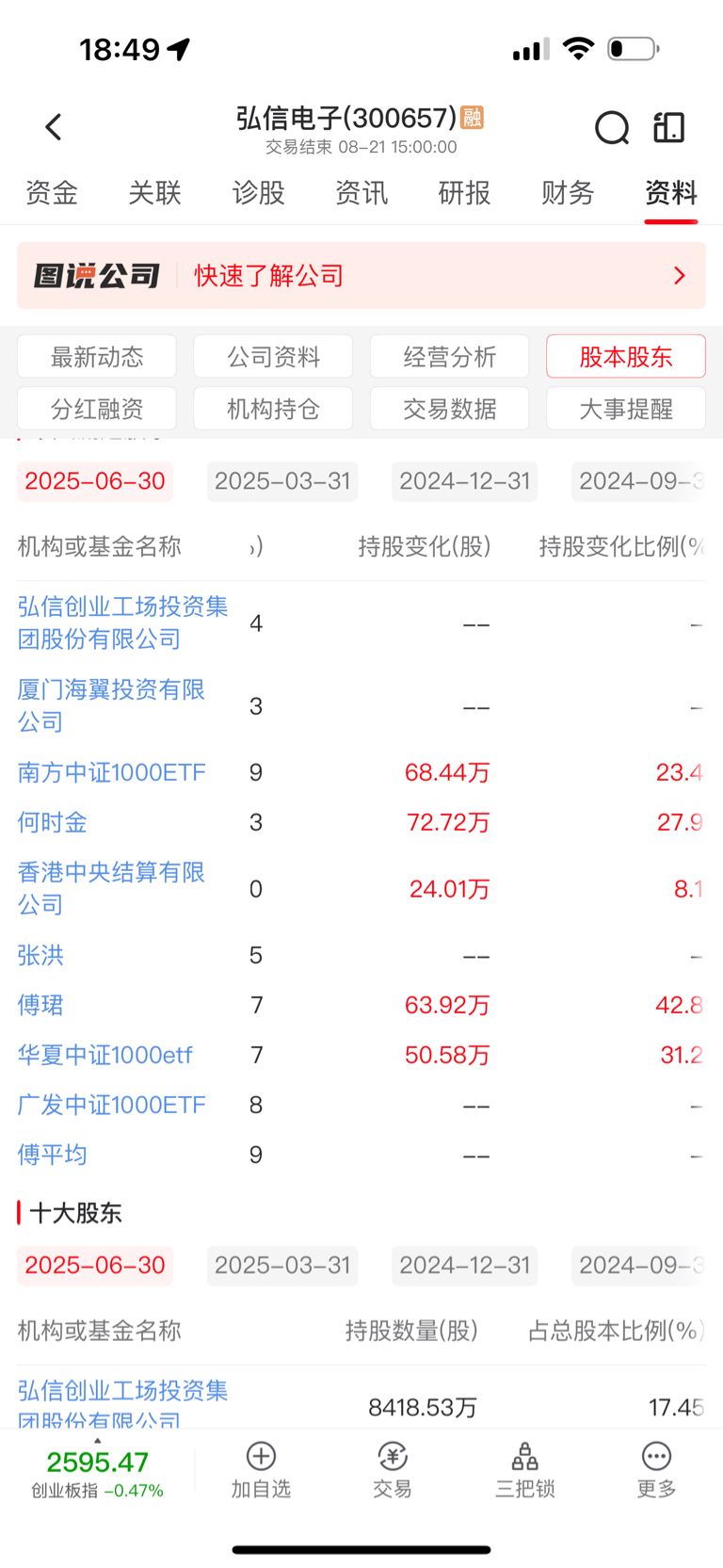Open the search magnifier icon

pos(612,127)
